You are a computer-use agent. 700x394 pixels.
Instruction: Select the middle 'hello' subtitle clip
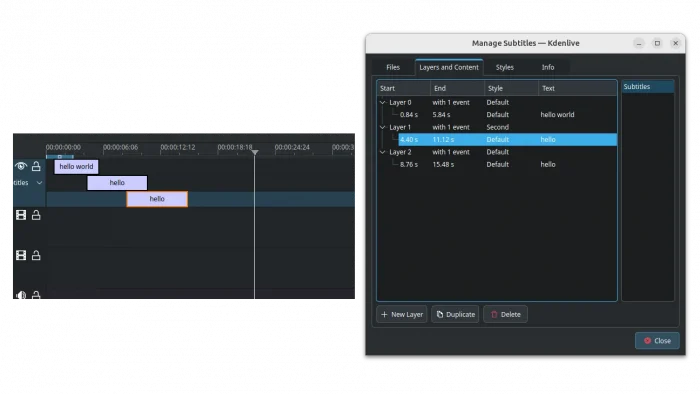click(x=117, y=182)
